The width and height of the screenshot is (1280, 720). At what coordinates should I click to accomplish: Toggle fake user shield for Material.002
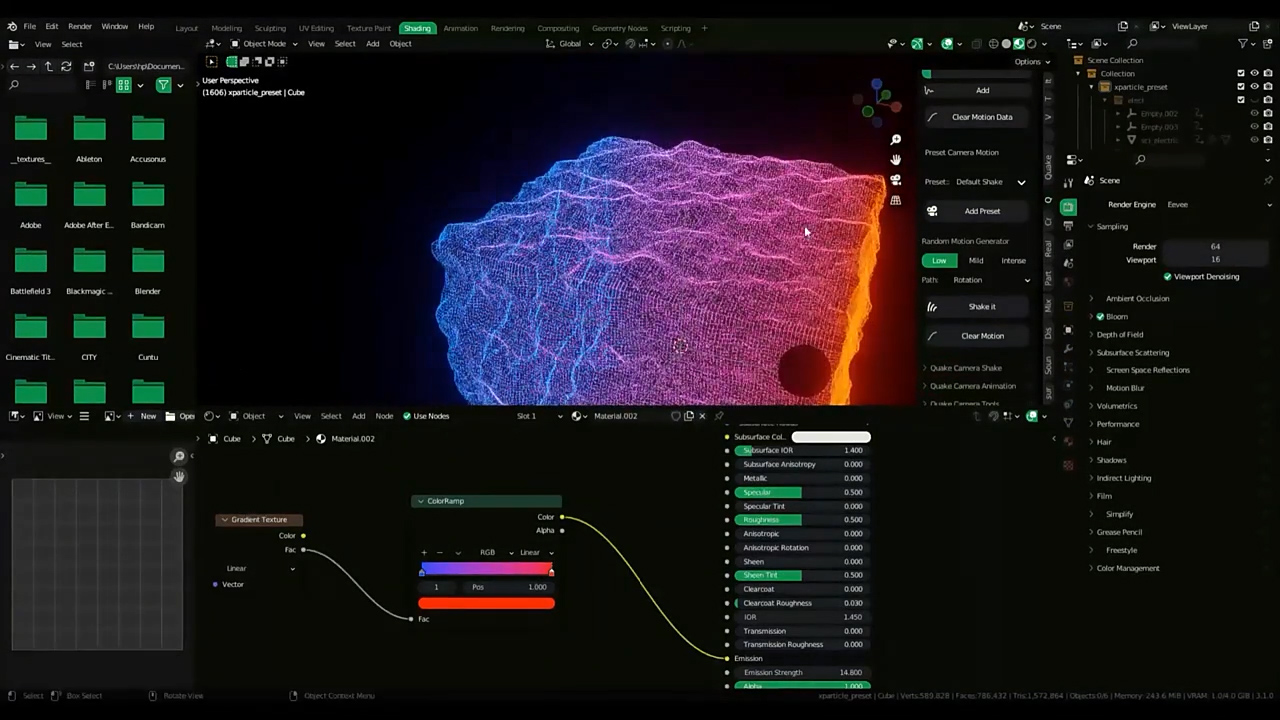click(675, 416)
